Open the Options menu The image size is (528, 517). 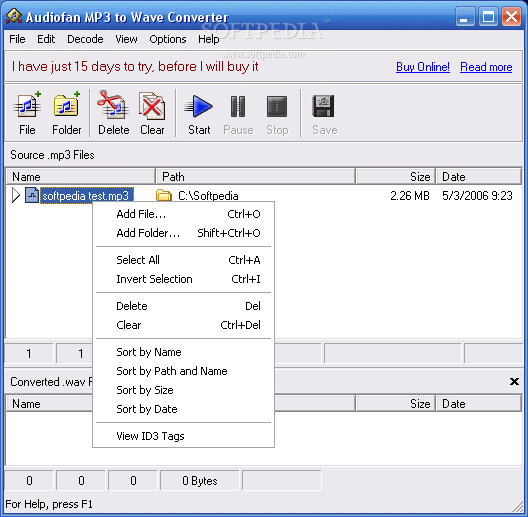click(x=168, y=39)
